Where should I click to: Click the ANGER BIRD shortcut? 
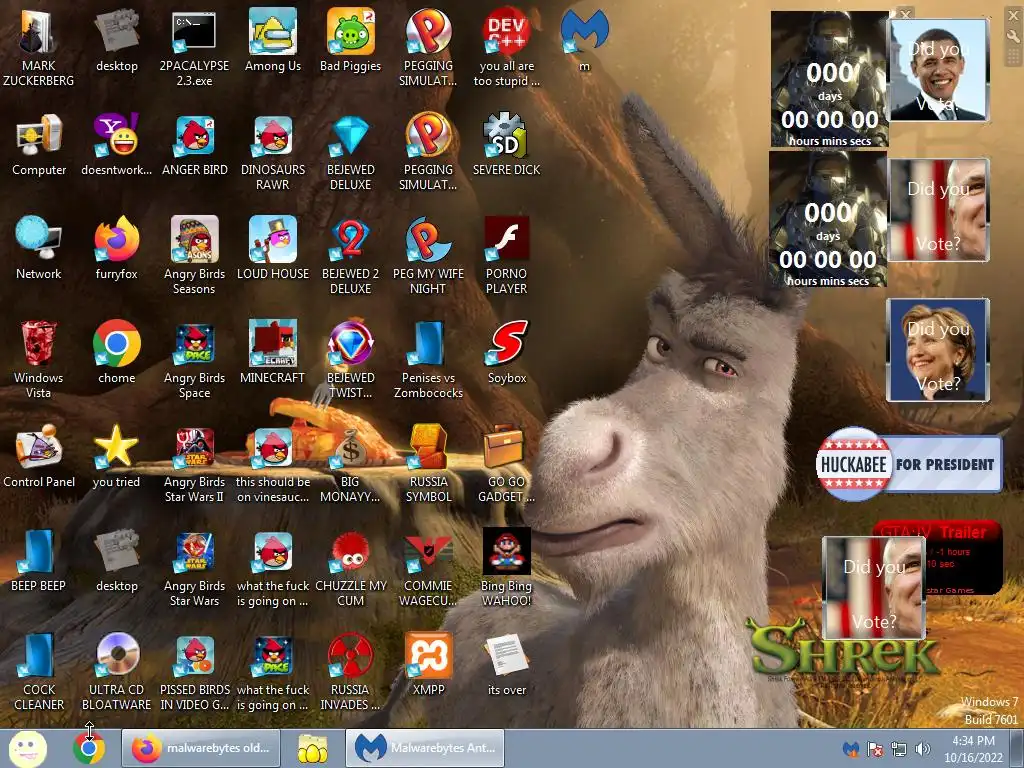(194, 144)
